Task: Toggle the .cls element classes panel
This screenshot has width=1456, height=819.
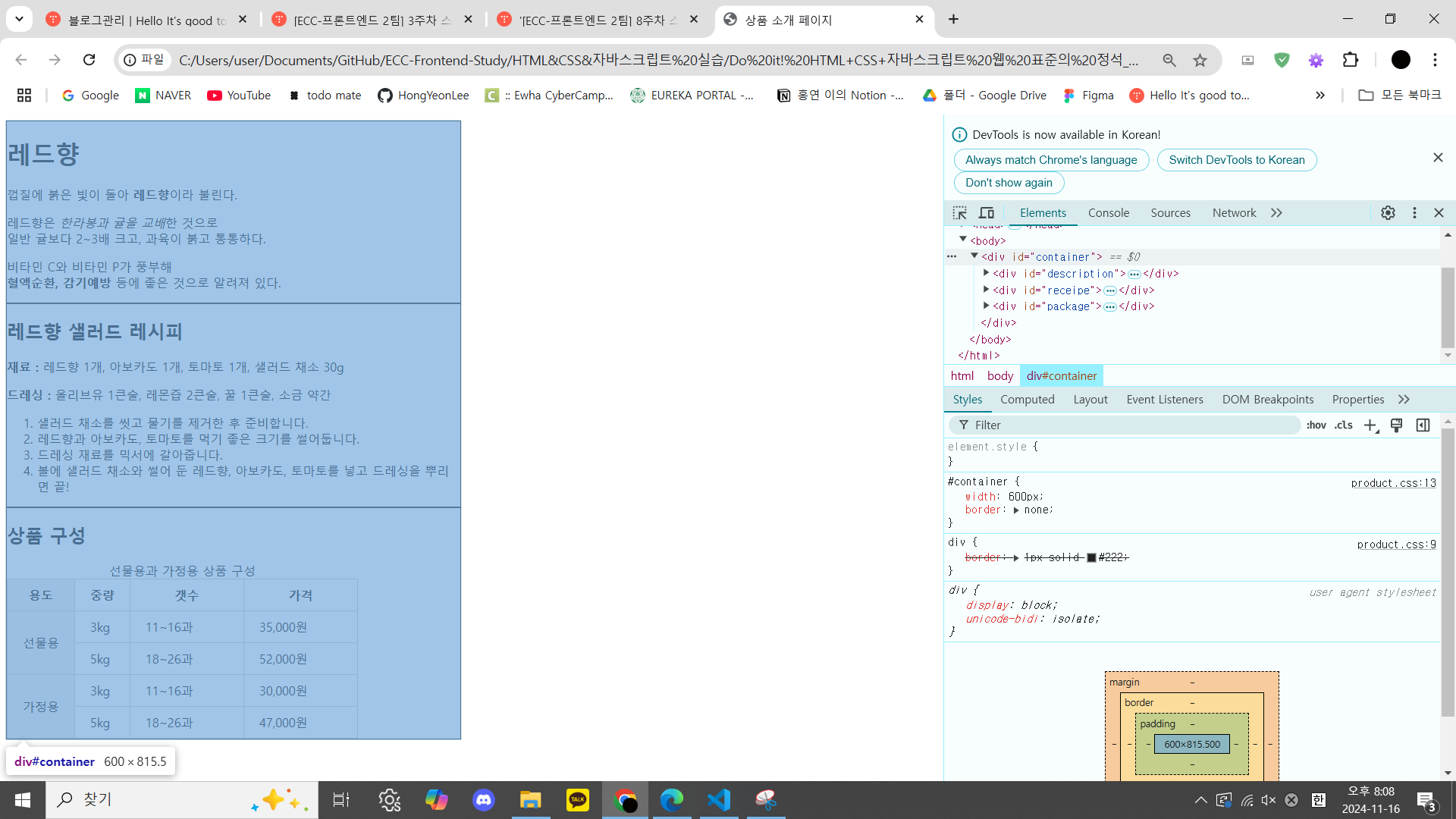Action: [1344, 425]
